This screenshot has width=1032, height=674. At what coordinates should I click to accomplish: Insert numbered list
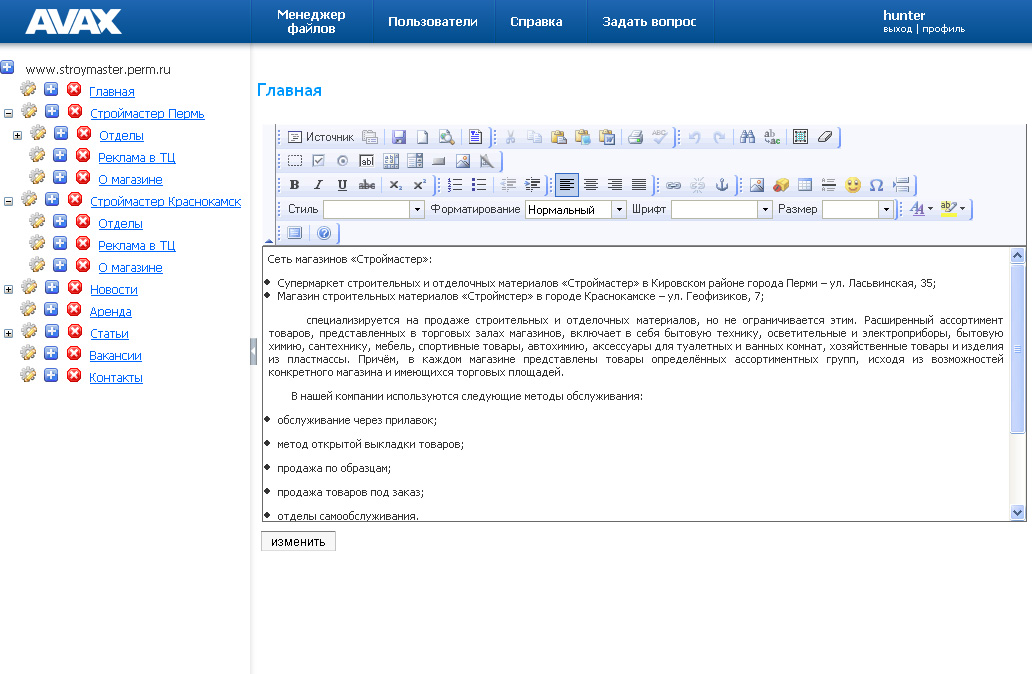point(455,185)
